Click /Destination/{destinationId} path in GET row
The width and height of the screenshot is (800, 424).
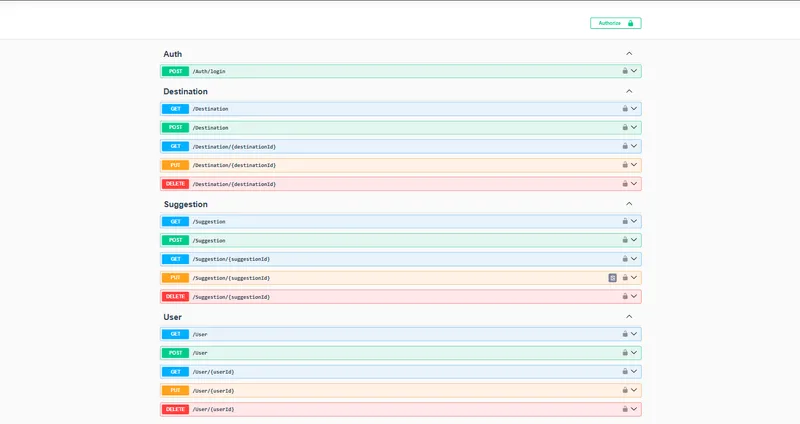(234, 146)
